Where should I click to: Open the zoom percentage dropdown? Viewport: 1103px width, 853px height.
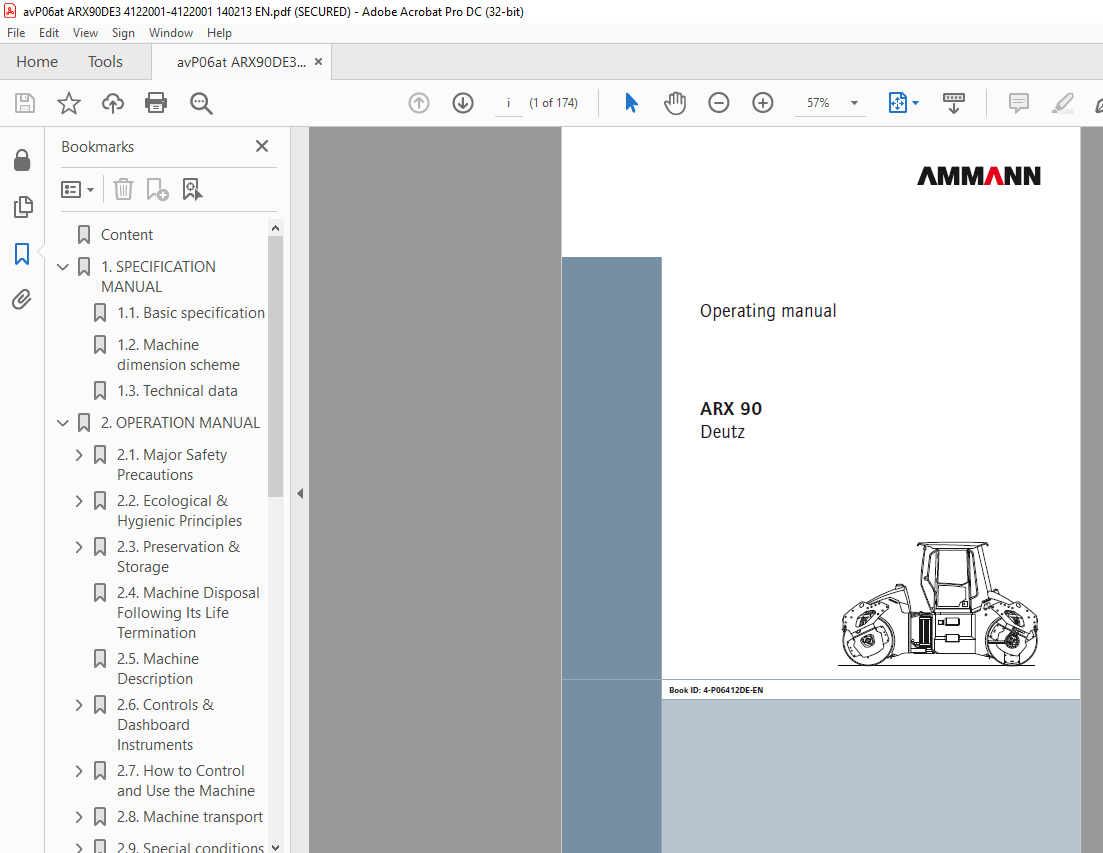[854, 103]
